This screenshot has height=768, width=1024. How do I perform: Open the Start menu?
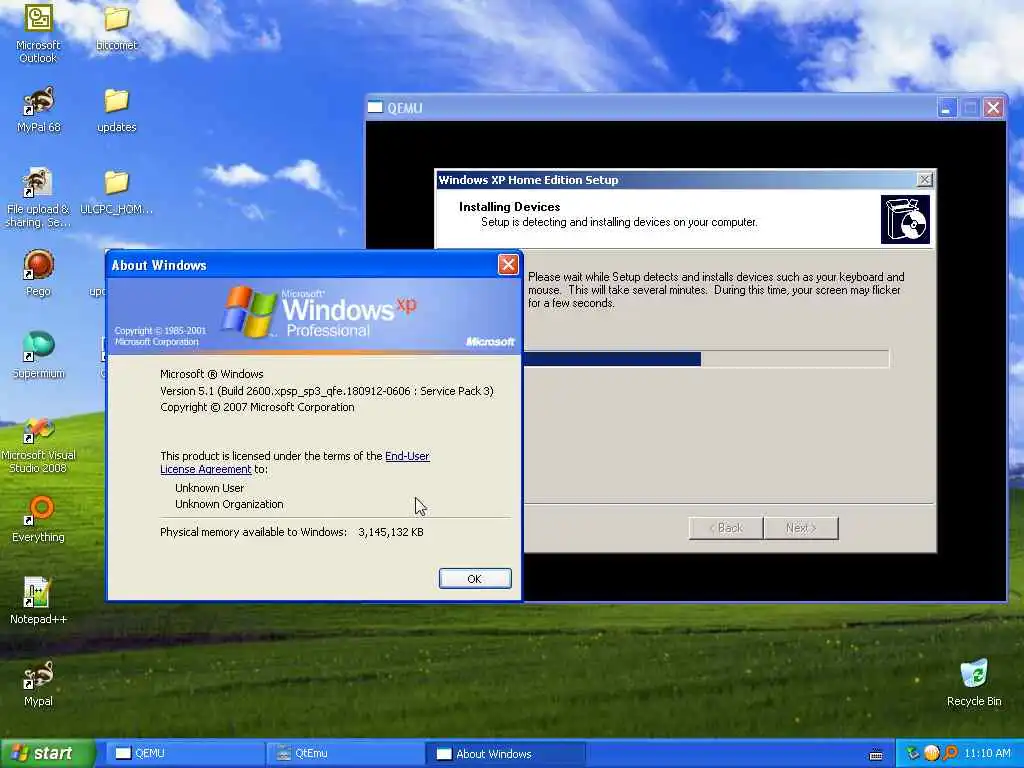pos(47,754)
